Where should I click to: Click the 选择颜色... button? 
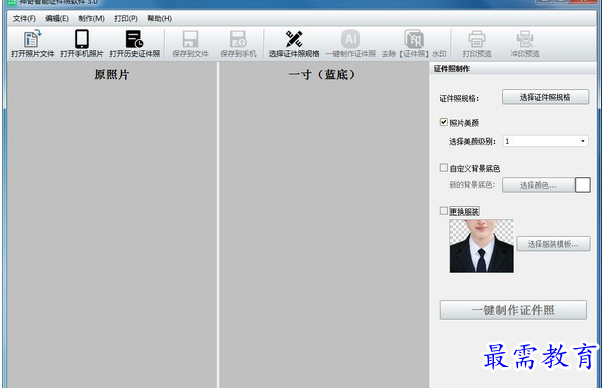538,185
